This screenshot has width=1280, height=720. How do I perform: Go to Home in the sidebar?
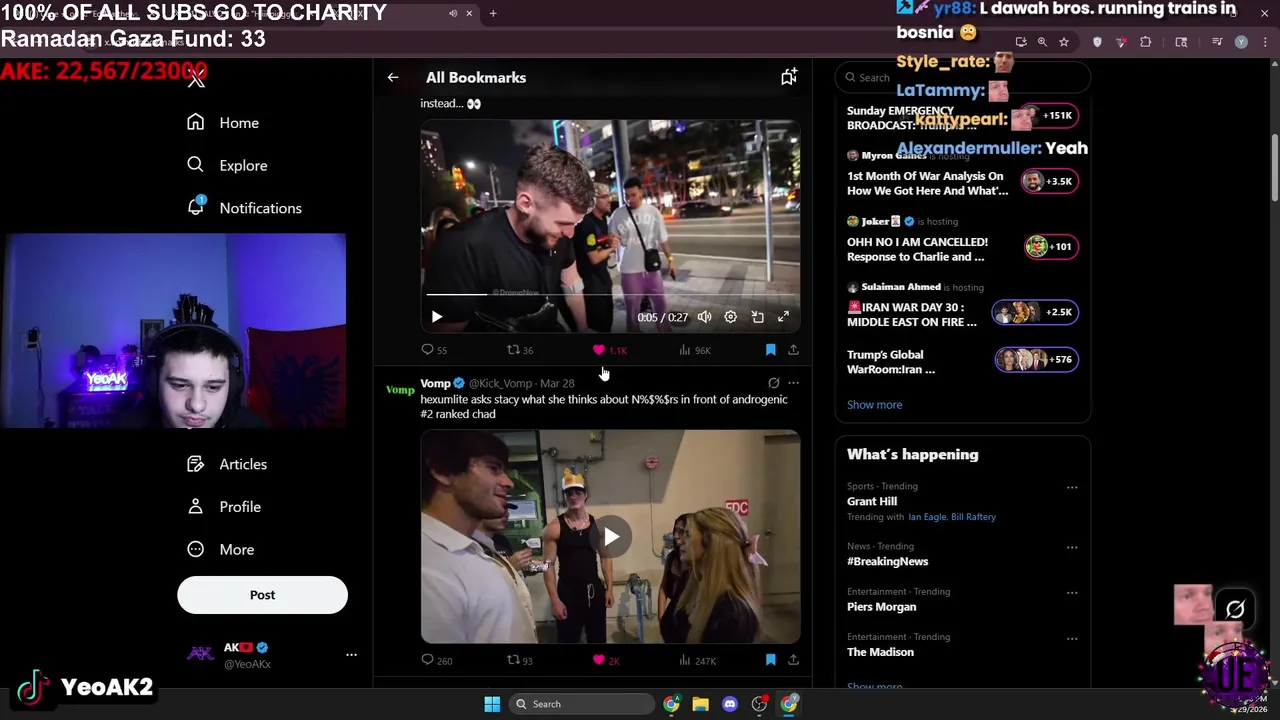pos(223,123)
